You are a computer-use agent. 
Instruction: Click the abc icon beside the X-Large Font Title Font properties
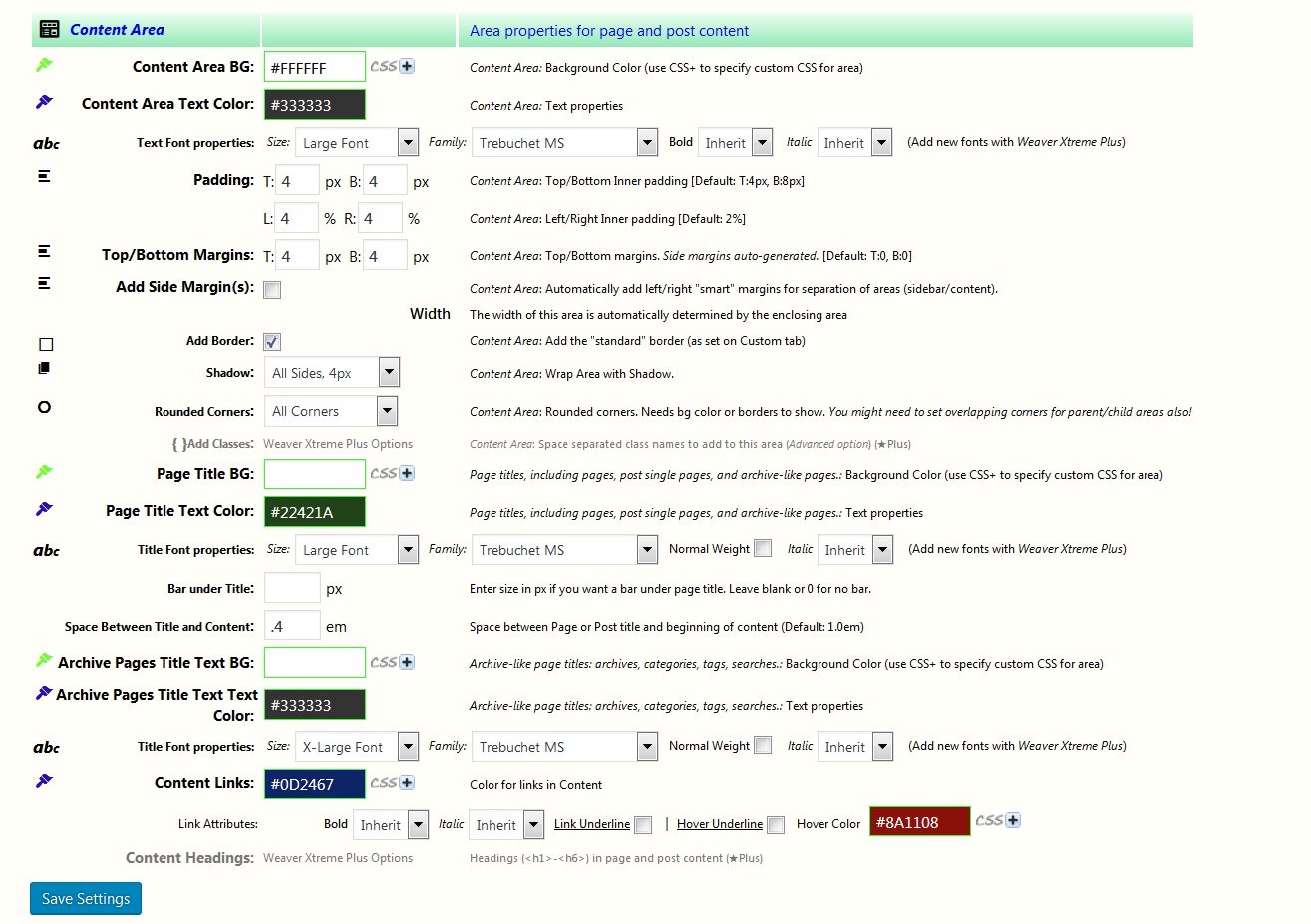46,748
